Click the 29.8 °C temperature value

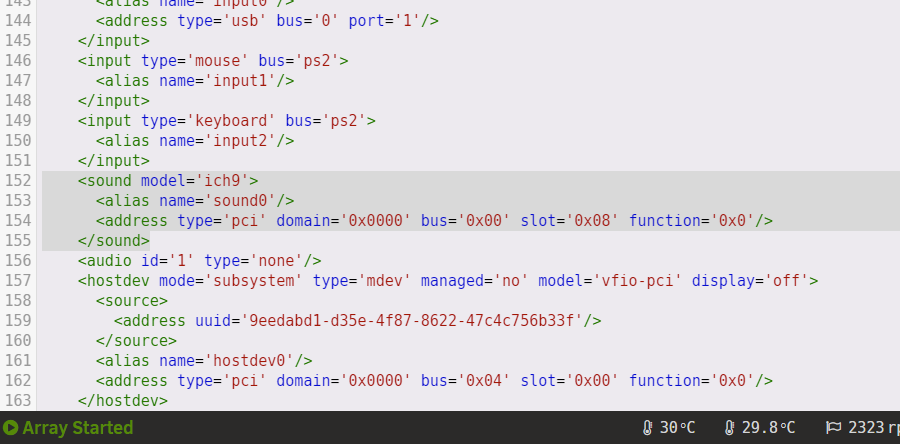(769, 428)
